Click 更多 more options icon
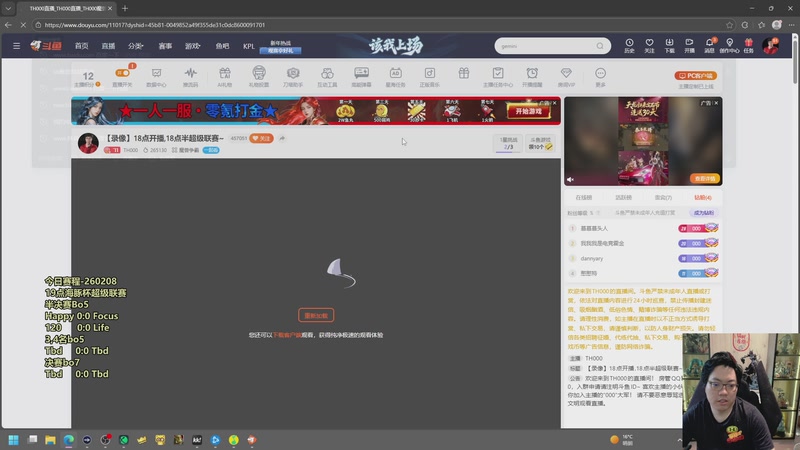The image size is (800, 450). click(x=601, y=77)
